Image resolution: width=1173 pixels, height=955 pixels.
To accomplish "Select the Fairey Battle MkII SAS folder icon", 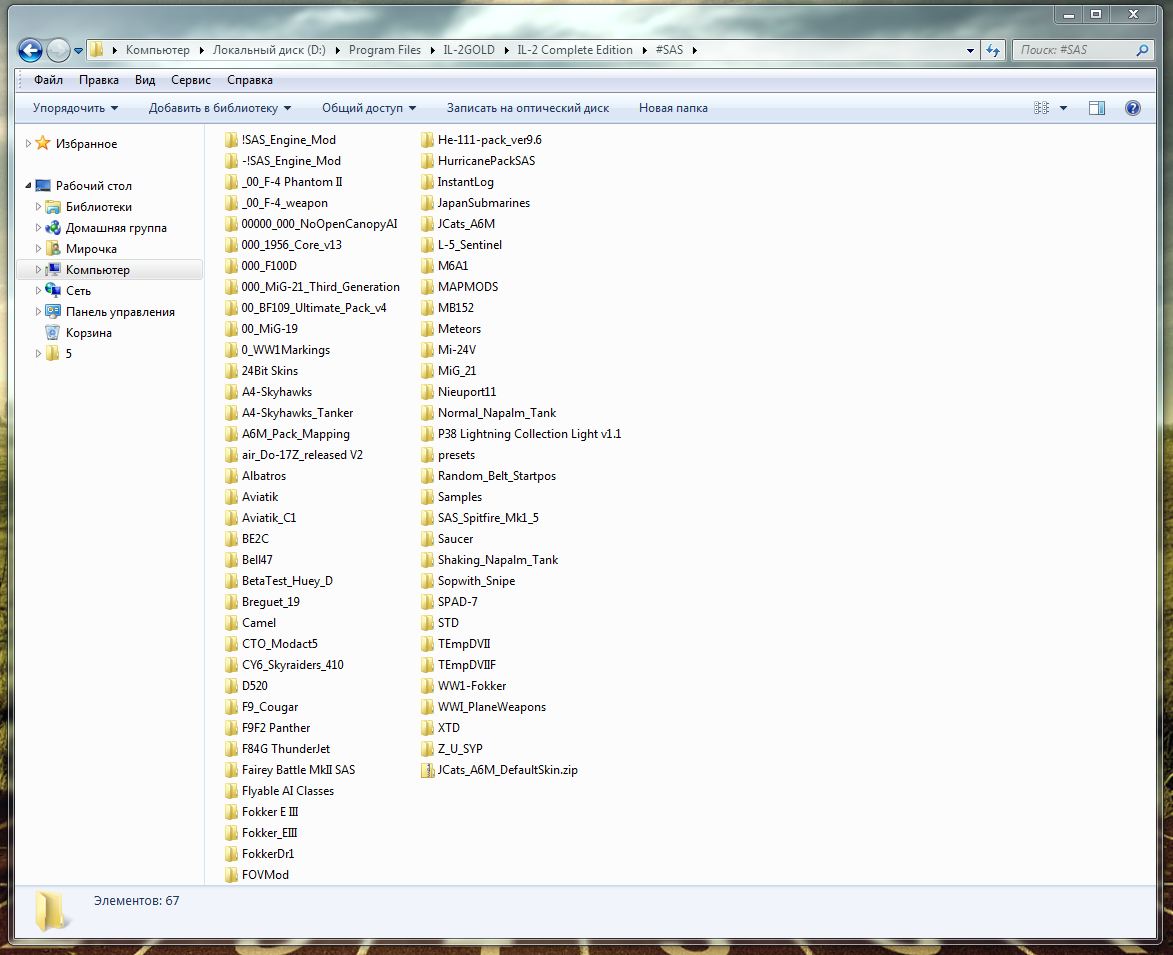I will tap(231, 770).
